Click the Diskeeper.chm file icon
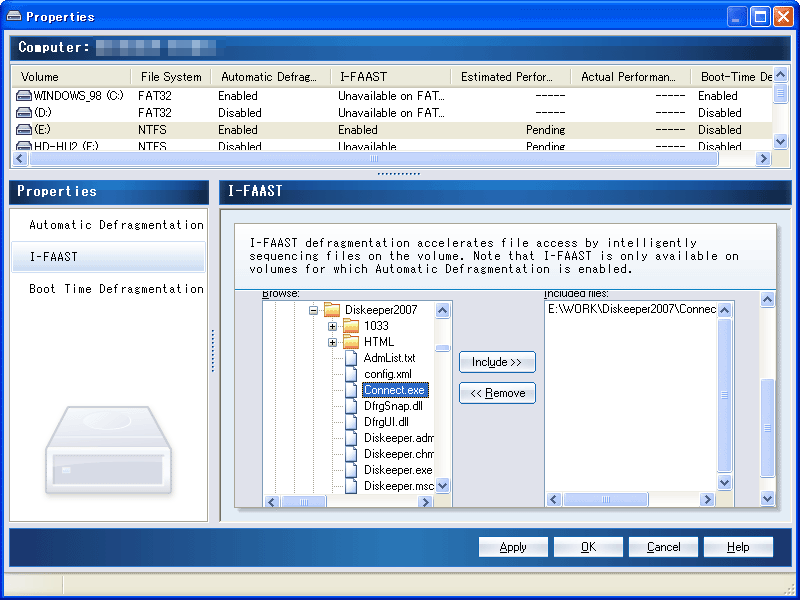Screen dimensions: 800x600 pos(351,454)
